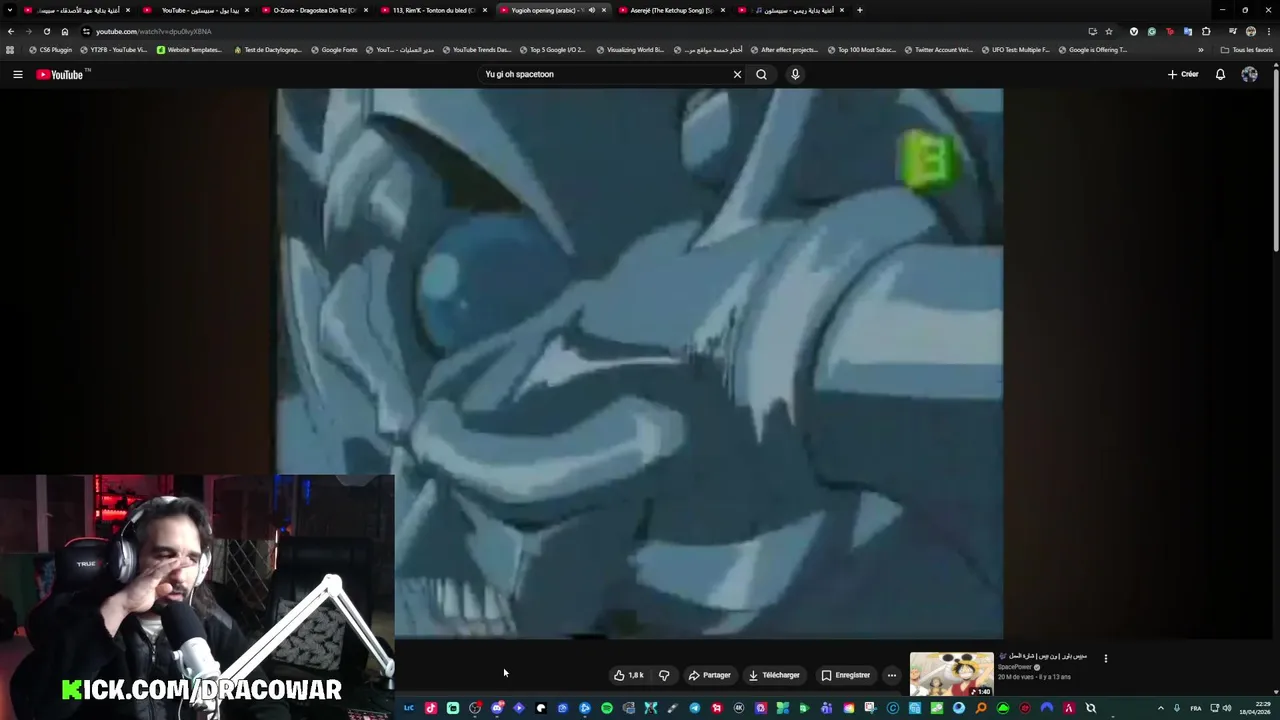The height and width of the screenshot is (720, 1280).
Task: Share the video via Partager
Action: (x=710, y=675)
